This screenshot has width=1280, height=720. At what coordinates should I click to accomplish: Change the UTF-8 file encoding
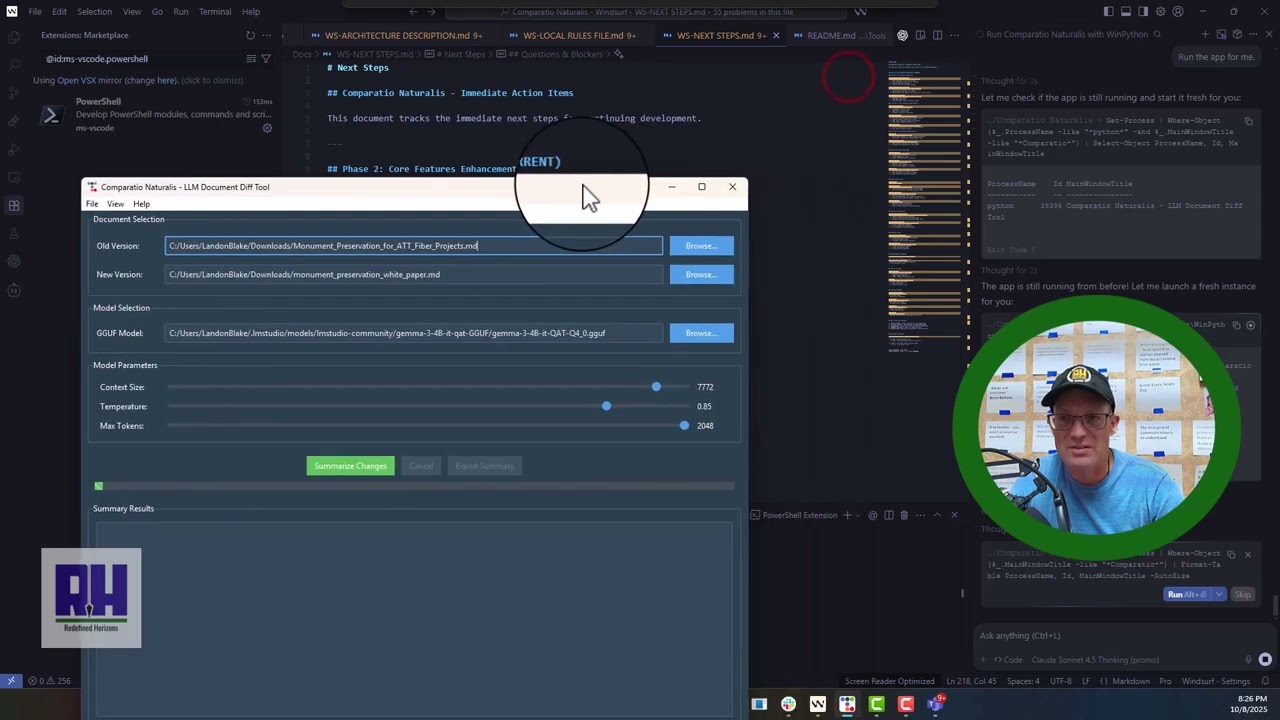click(x=1060, y=681)
